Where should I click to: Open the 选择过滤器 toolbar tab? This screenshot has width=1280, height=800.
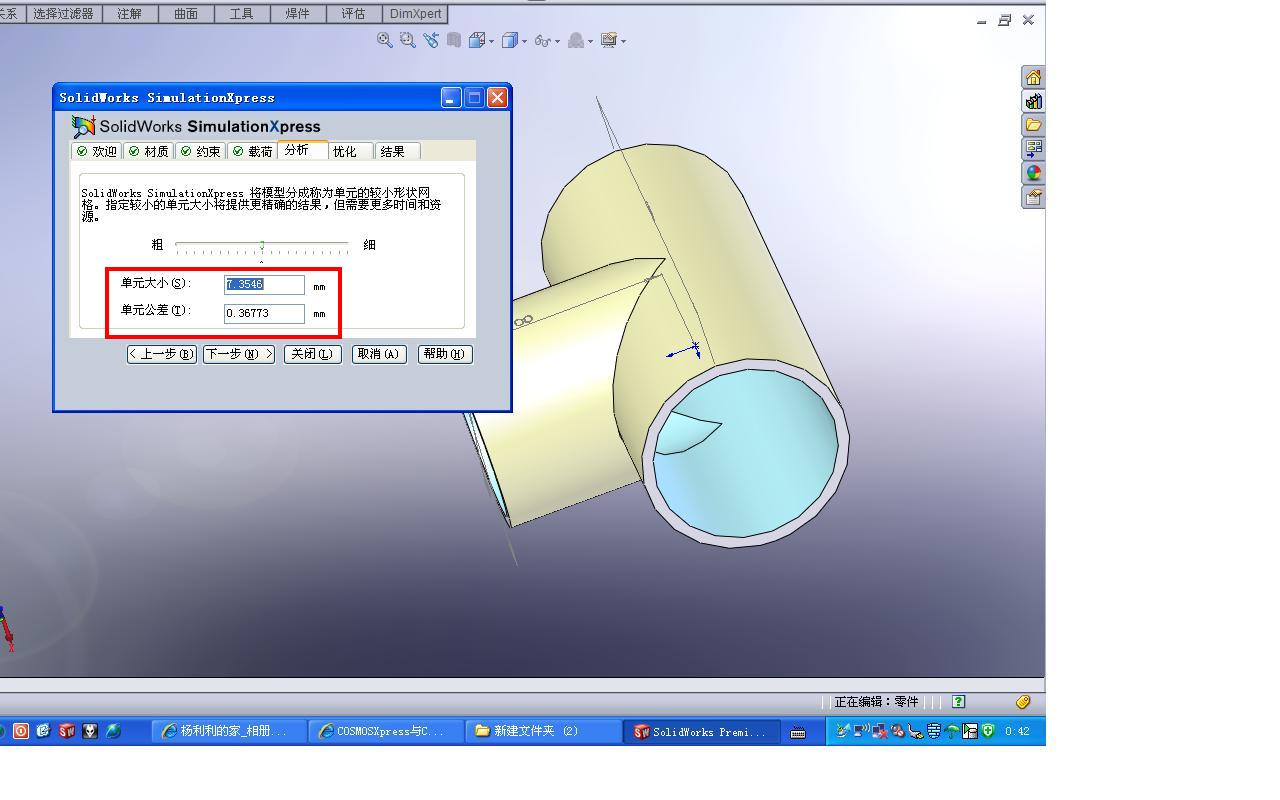64,14
